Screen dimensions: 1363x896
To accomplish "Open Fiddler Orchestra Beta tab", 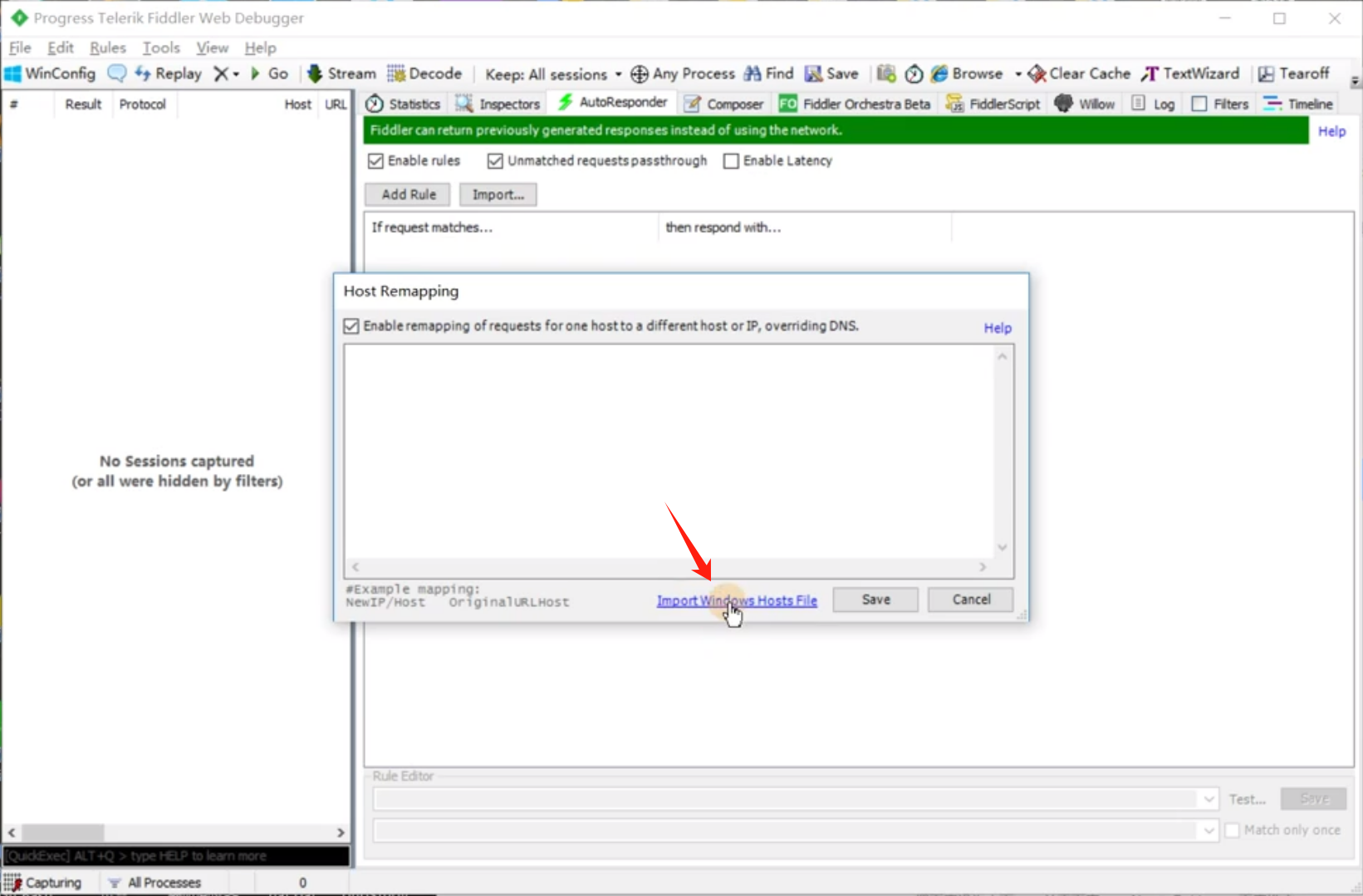I will click(855, 104).
